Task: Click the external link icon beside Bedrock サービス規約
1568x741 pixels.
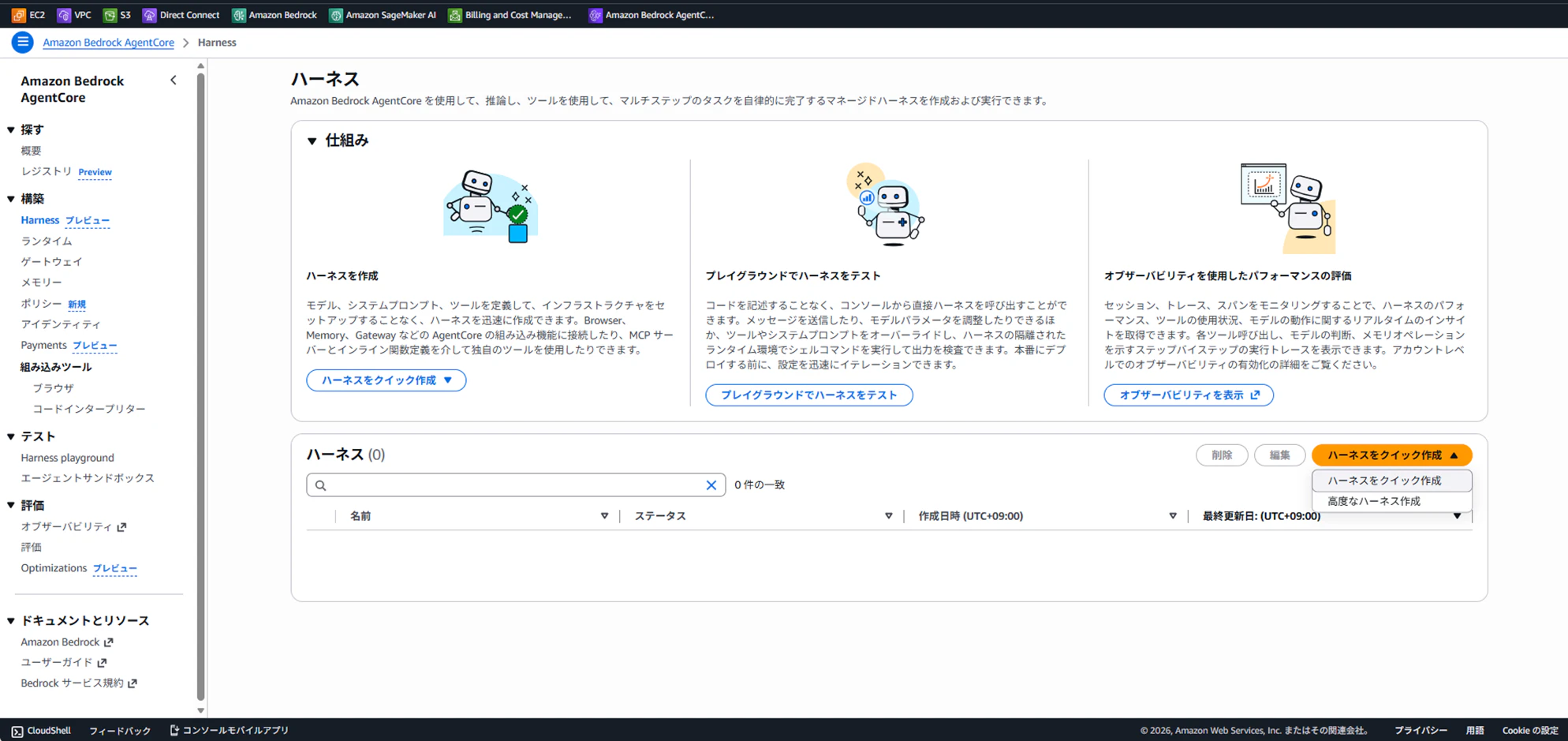Action: pos(133,683)
